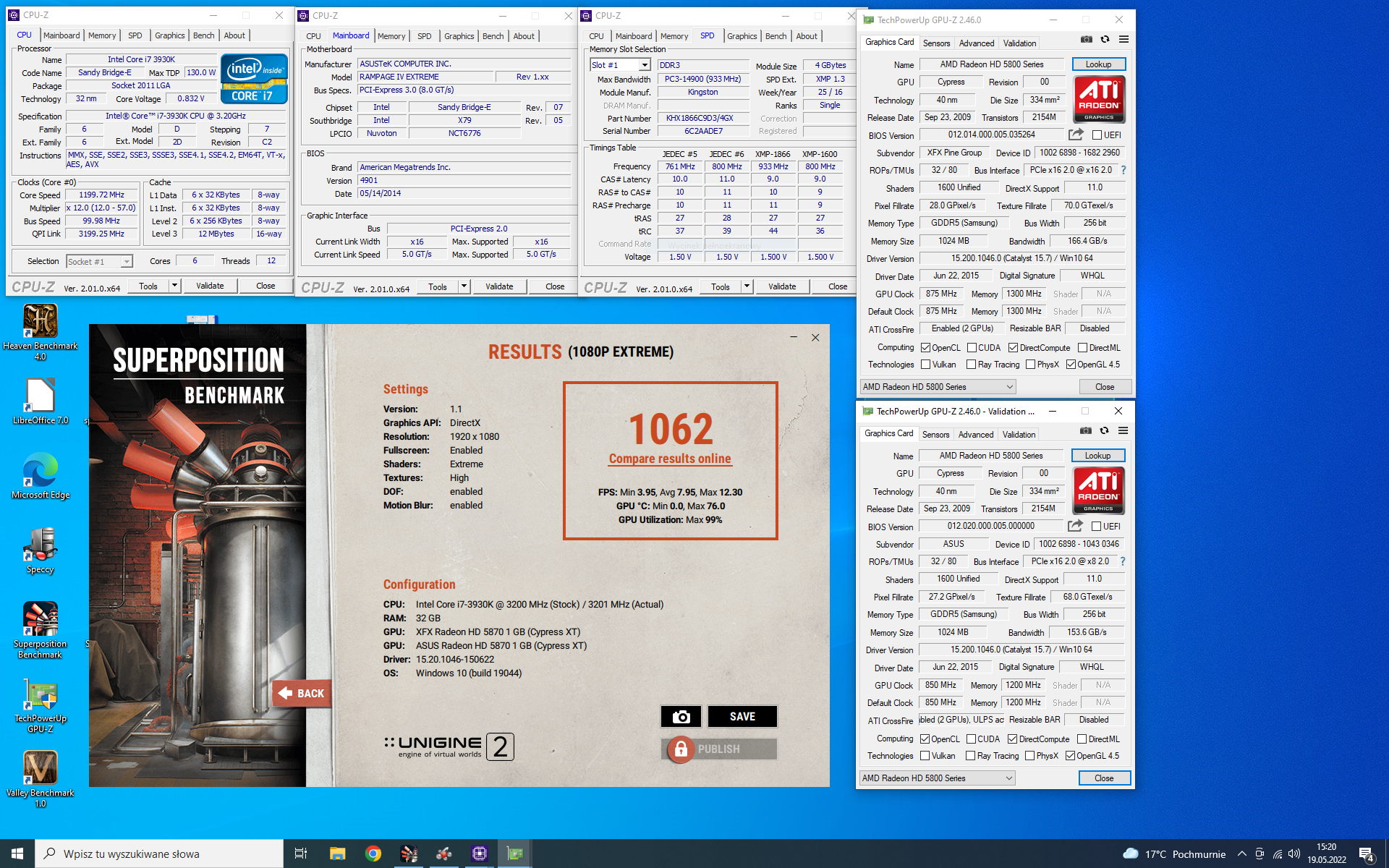1389x868 pixels.
Task: Click BIOS export share icon in top GPU-Z
Action: click(x=1076, y=135)
